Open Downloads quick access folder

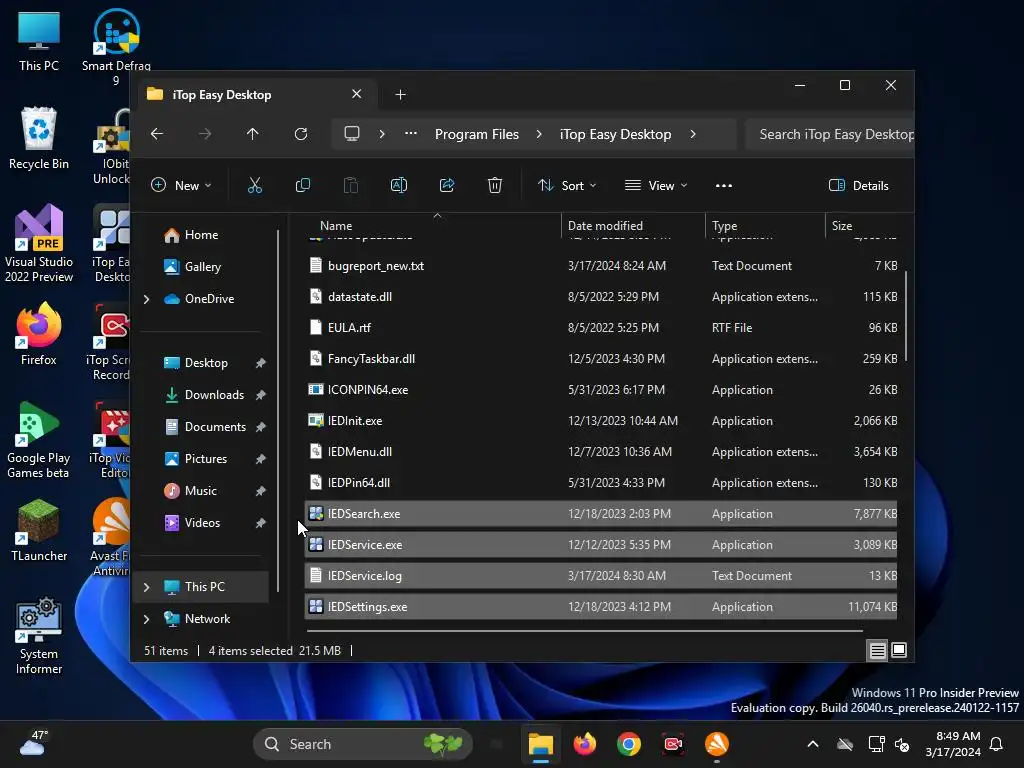pos(214,395)
